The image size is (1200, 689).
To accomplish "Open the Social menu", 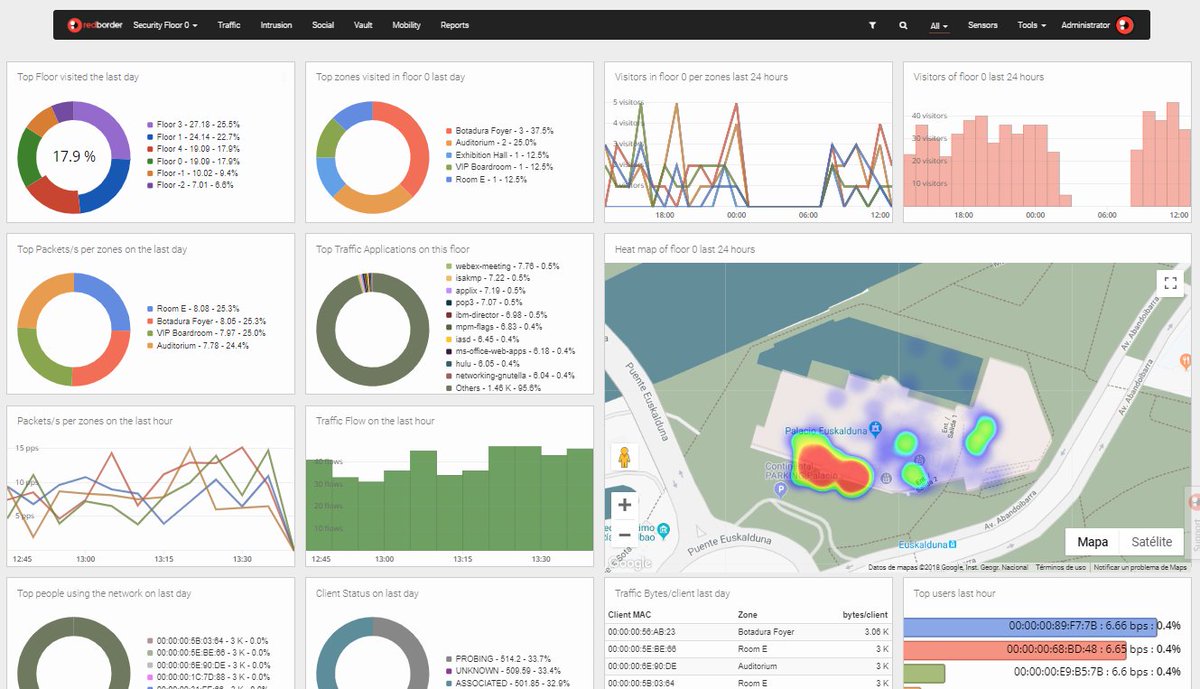I will coord(323,25).
